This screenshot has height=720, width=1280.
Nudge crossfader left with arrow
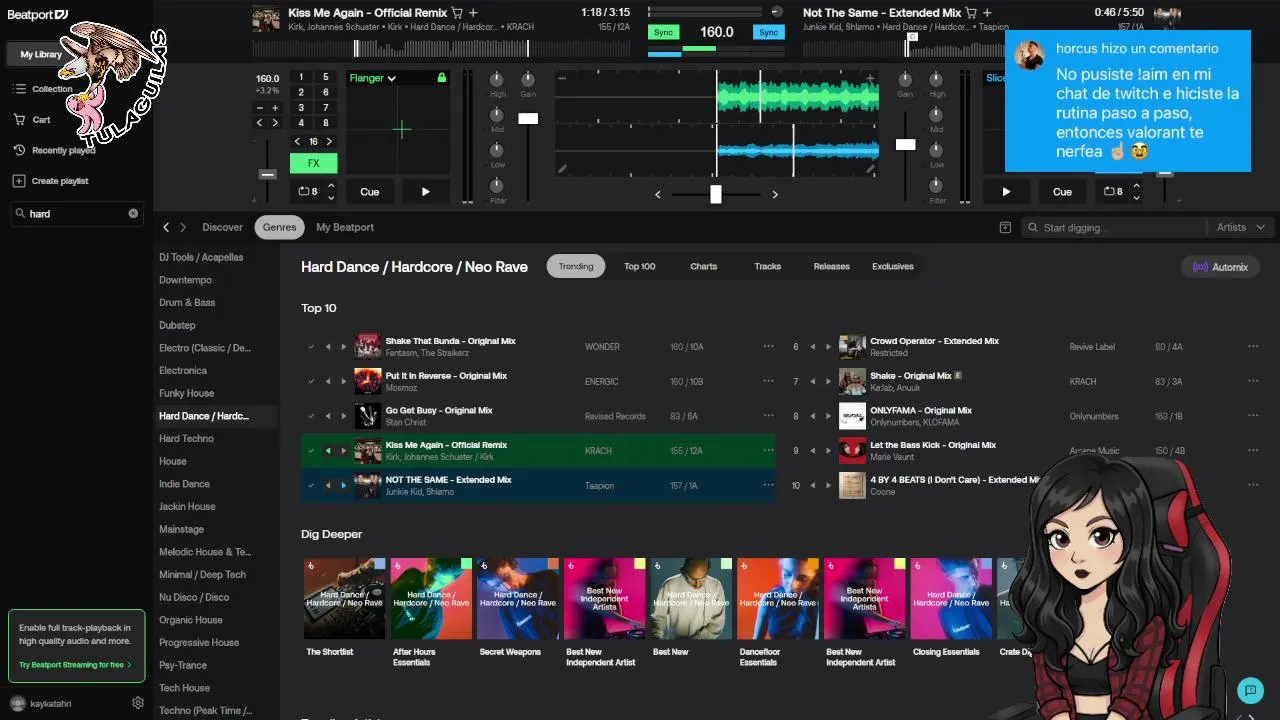click(657, 195)
